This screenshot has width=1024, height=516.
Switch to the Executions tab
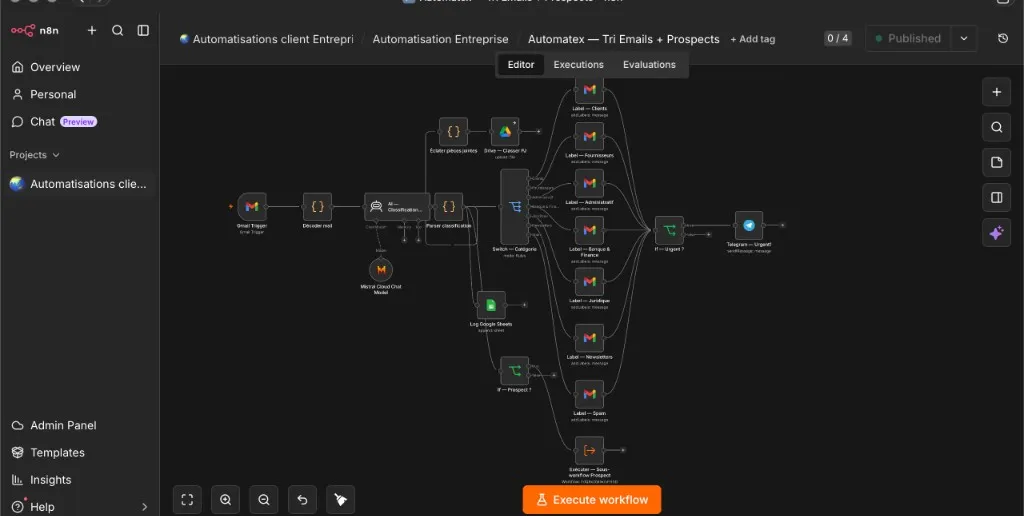pyautogui.click(x=579, y=65)
